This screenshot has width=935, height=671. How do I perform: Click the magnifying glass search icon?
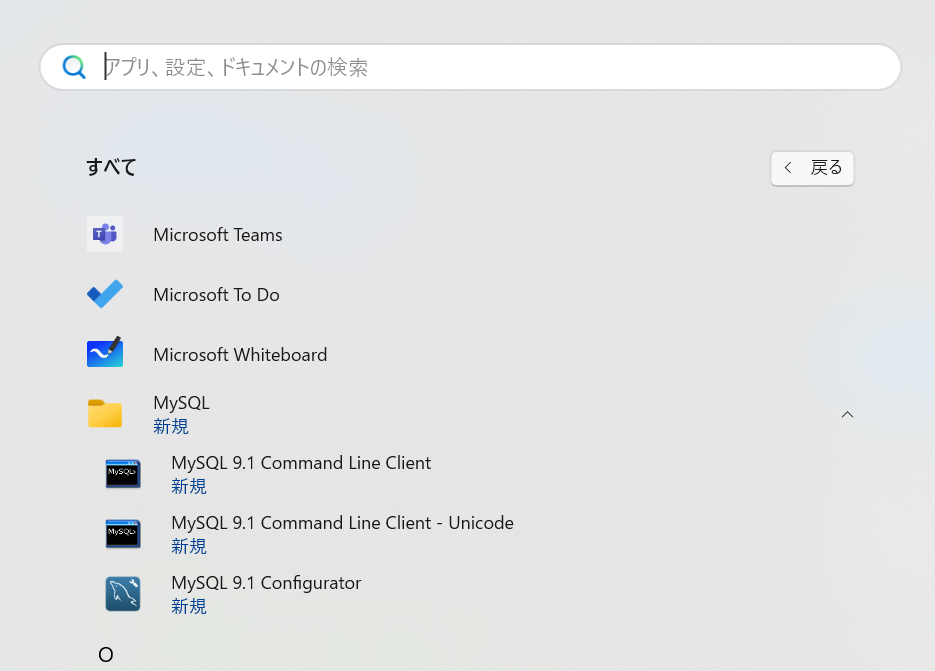point(74,67)
